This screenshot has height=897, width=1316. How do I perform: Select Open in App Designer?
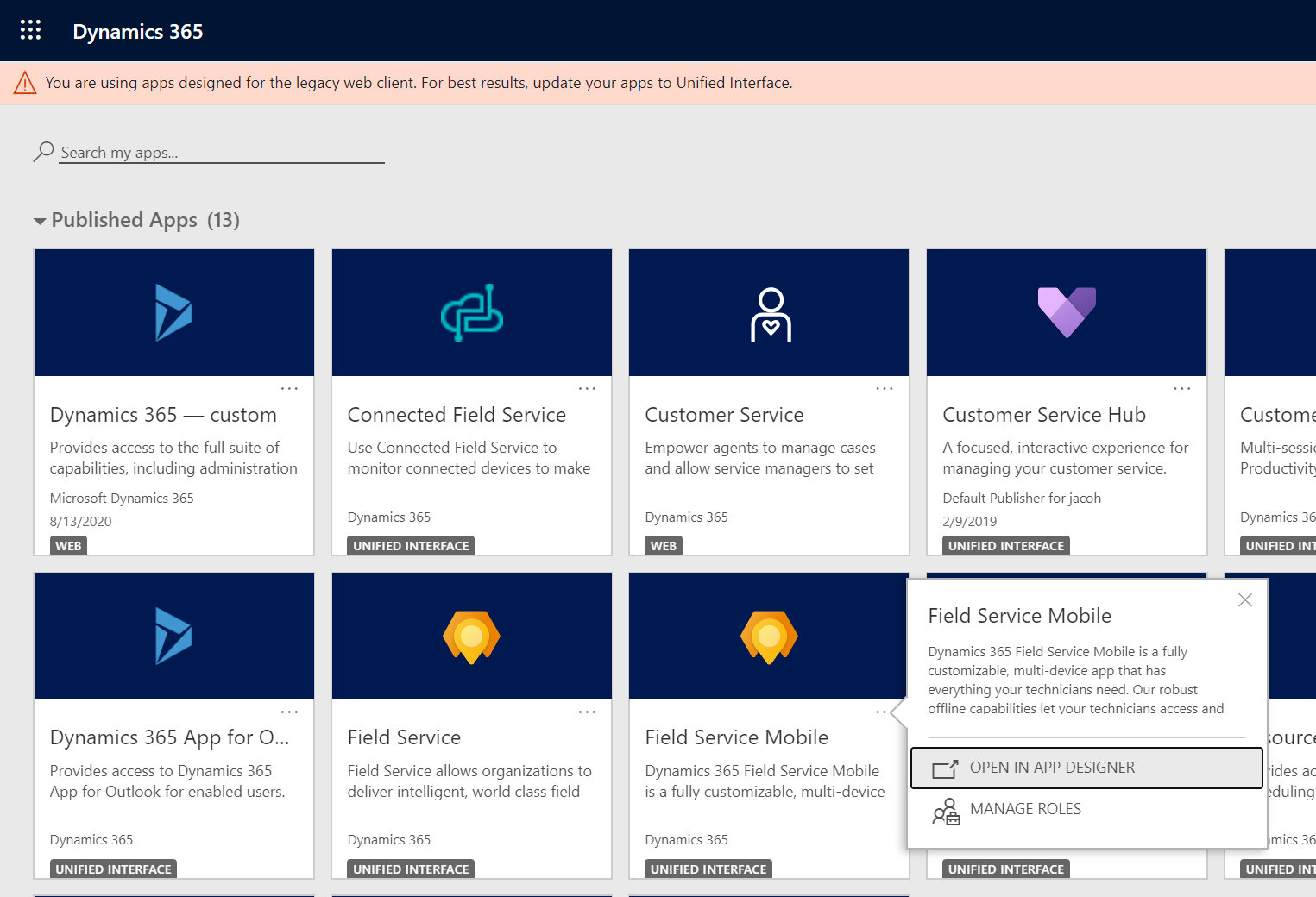[1087, 768]
